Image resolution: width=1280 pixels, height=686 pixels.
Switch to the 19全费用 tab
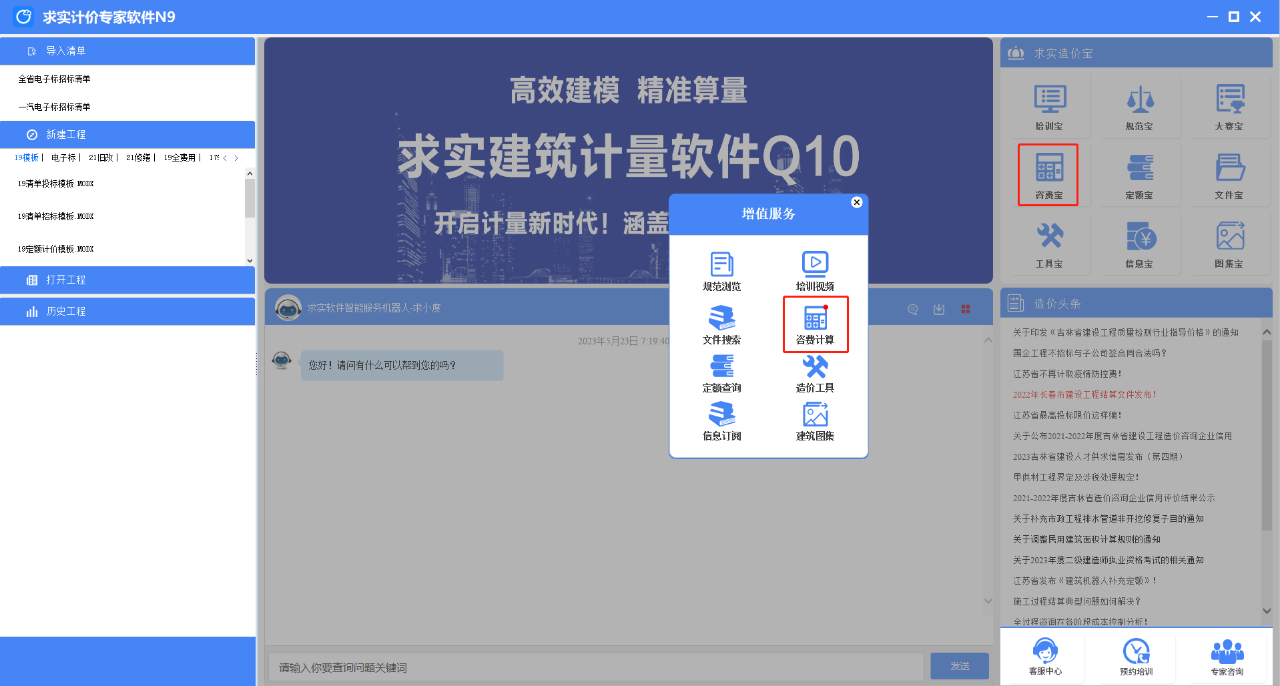click(x=180, y=158)
